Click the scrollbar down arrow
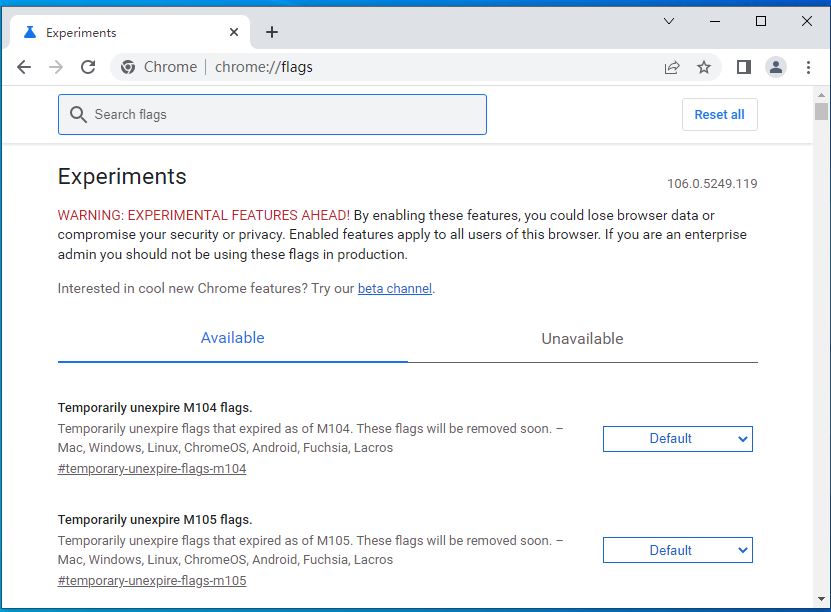Image resolution: width=831 pixels, height=612 pixels. tap(821, 599)
